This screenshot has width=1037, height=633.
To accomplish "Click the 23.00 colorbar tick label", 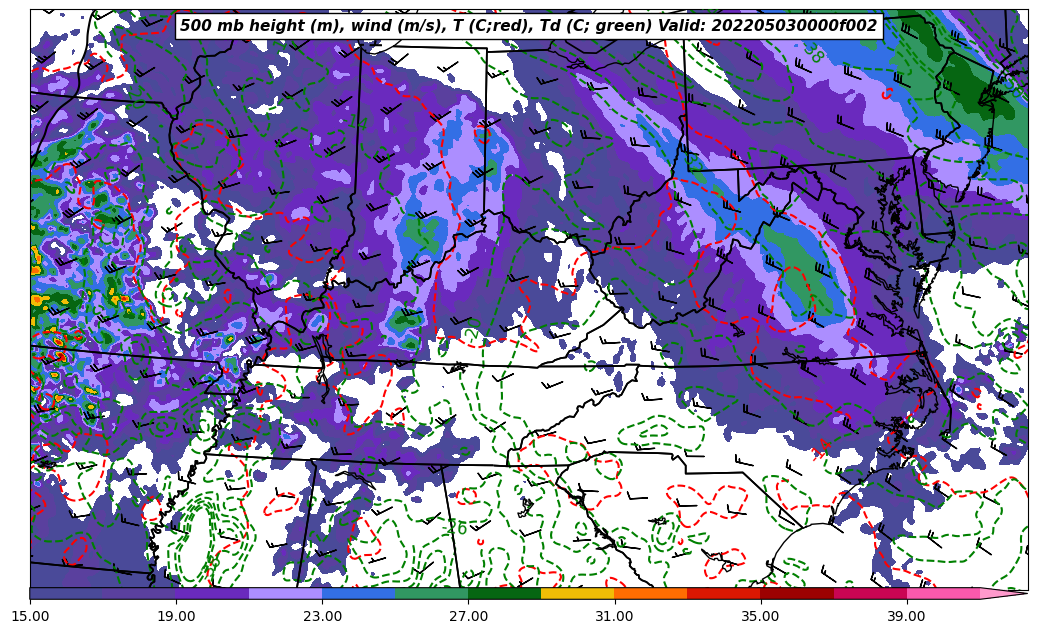I will 322,616.
